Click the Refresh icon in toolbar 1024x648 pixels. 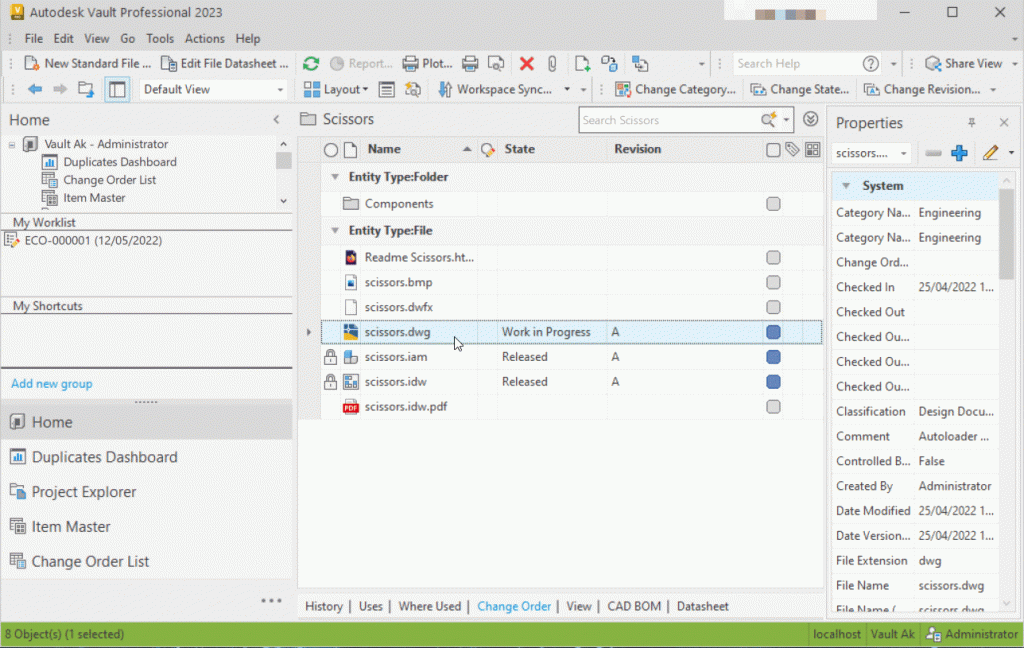[311, 63]
